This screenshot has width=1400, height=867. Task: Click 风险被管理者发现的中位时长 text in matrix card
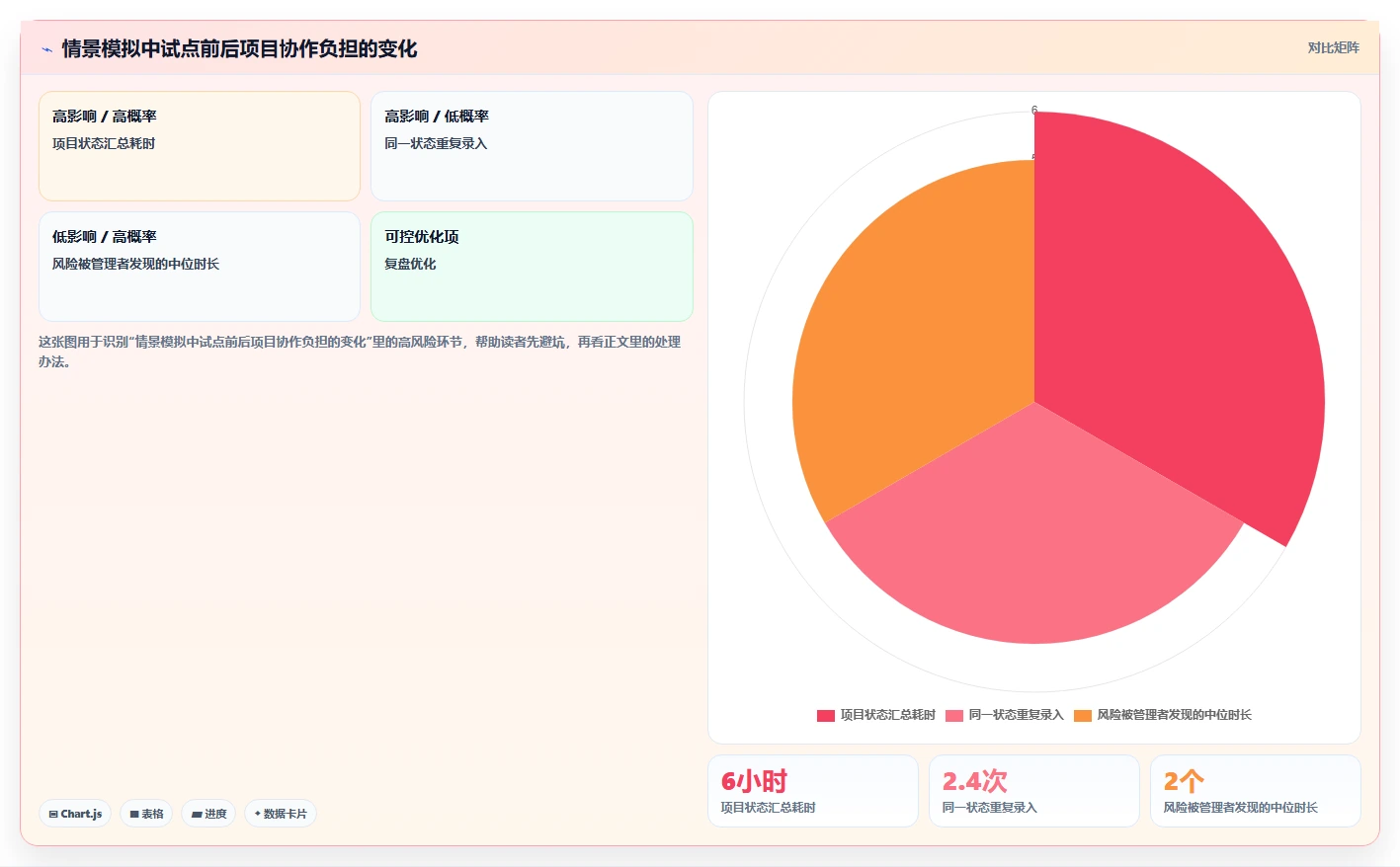click(x=135, y=264)
